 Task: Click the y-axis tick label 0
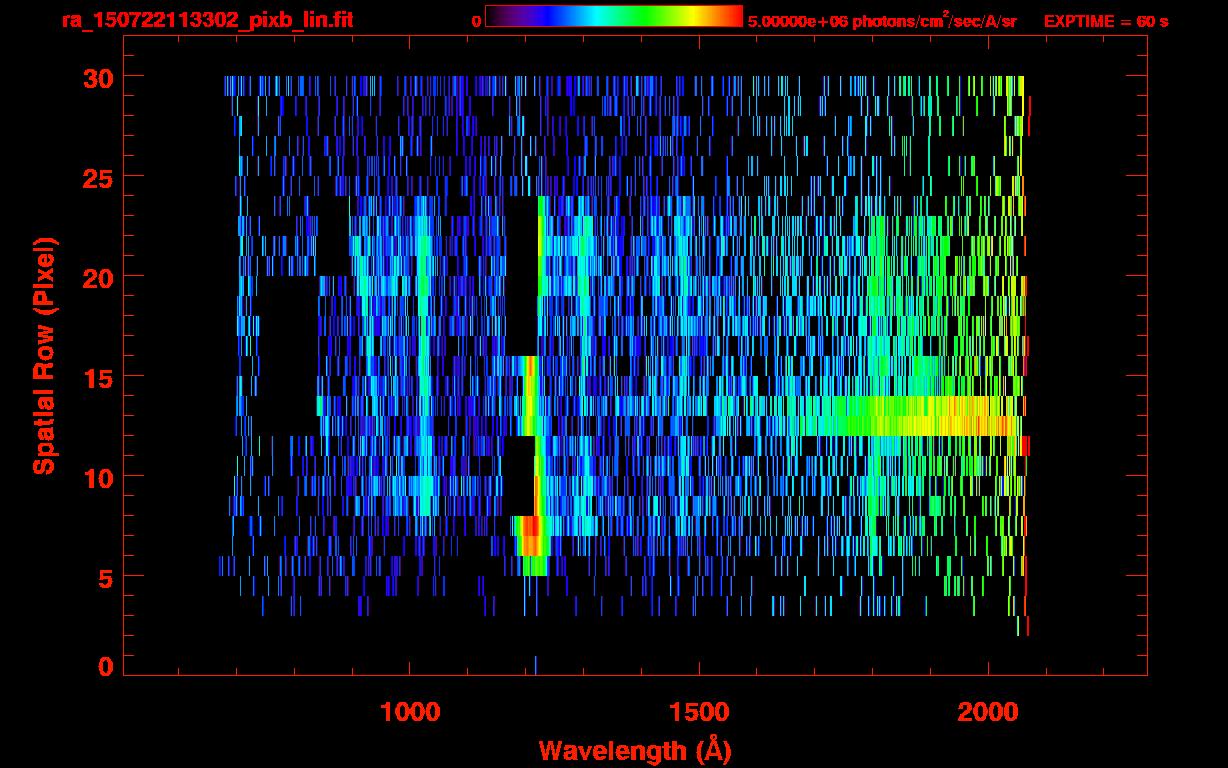[105, 666]
